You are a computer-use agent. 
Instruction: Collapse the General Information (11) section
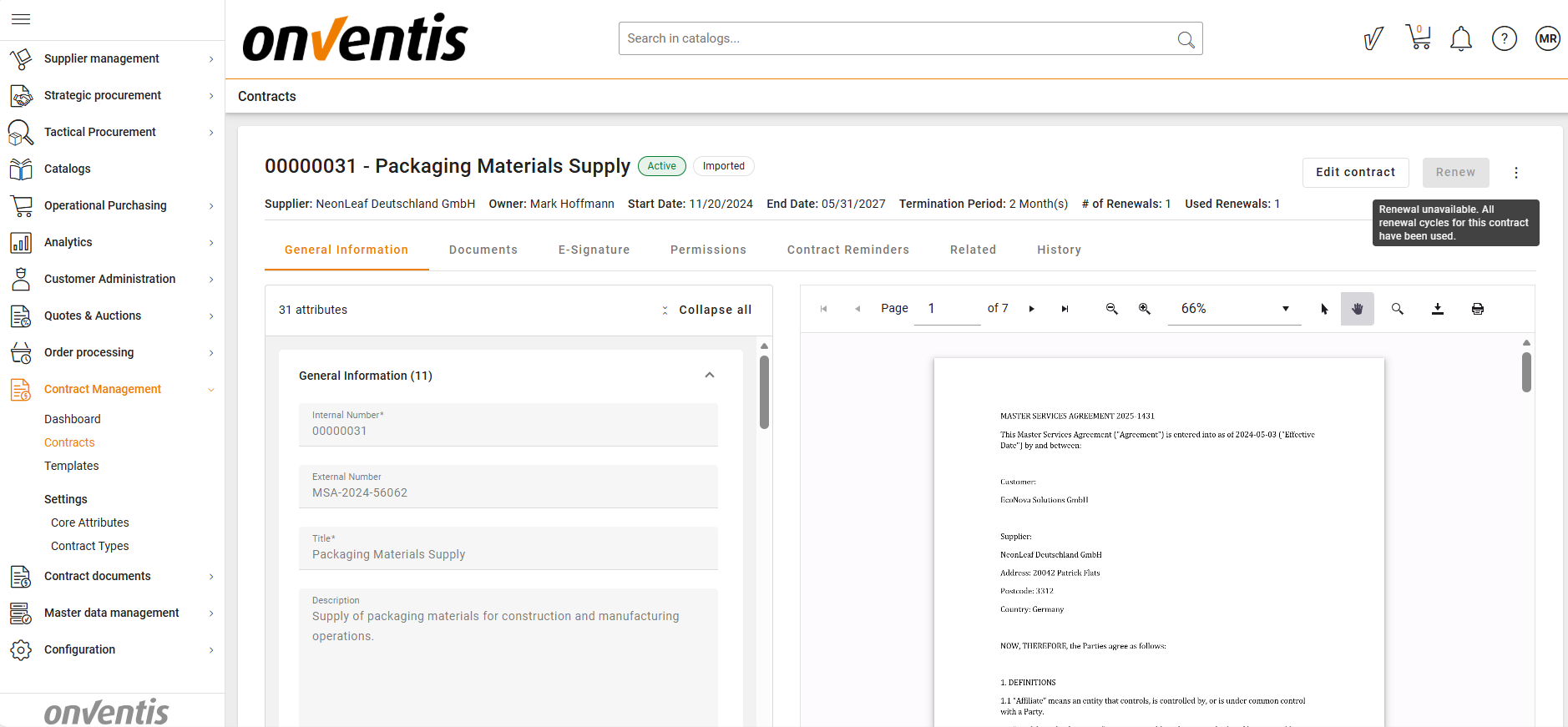[709, 376]
